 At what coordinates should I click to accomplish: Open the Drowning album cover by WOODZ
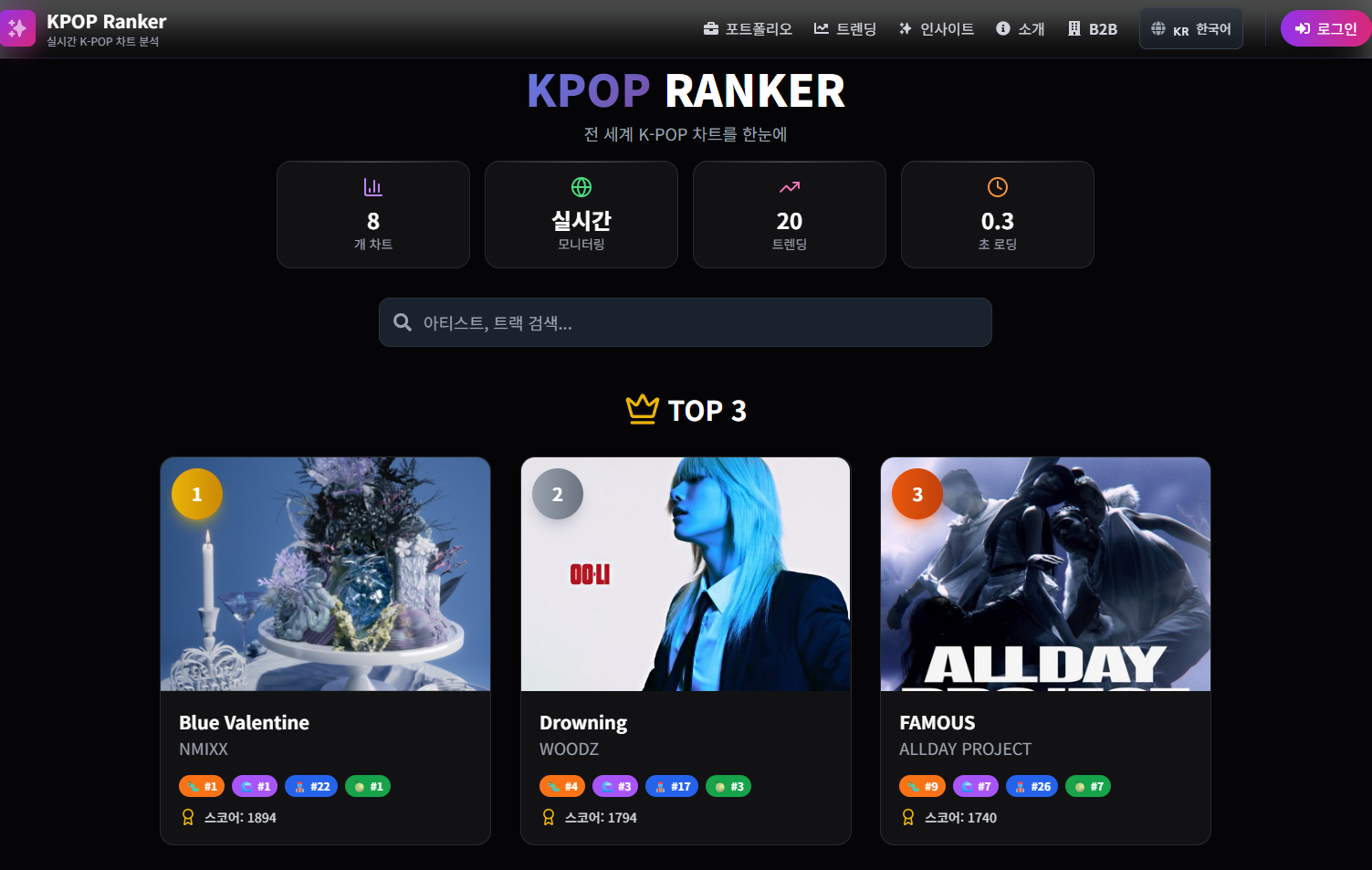tap(686, 574)
